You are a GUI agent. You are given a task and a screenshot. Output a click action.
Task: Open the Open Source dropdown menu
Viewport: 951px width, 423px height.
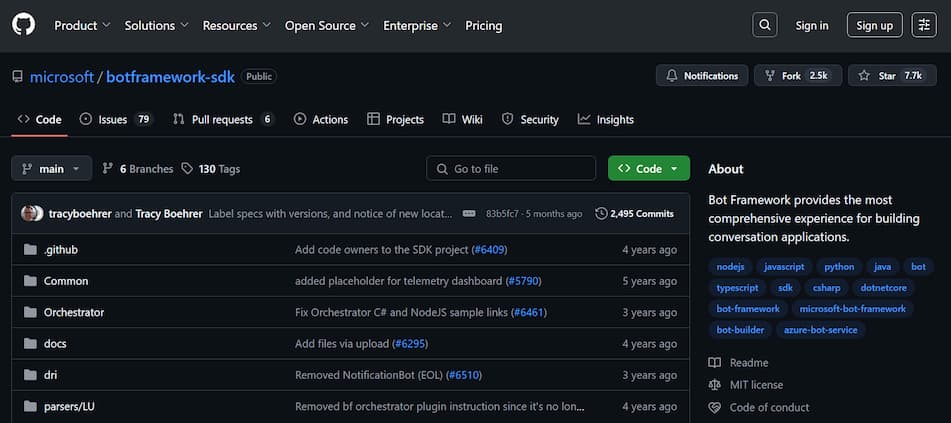coord(327,25)
